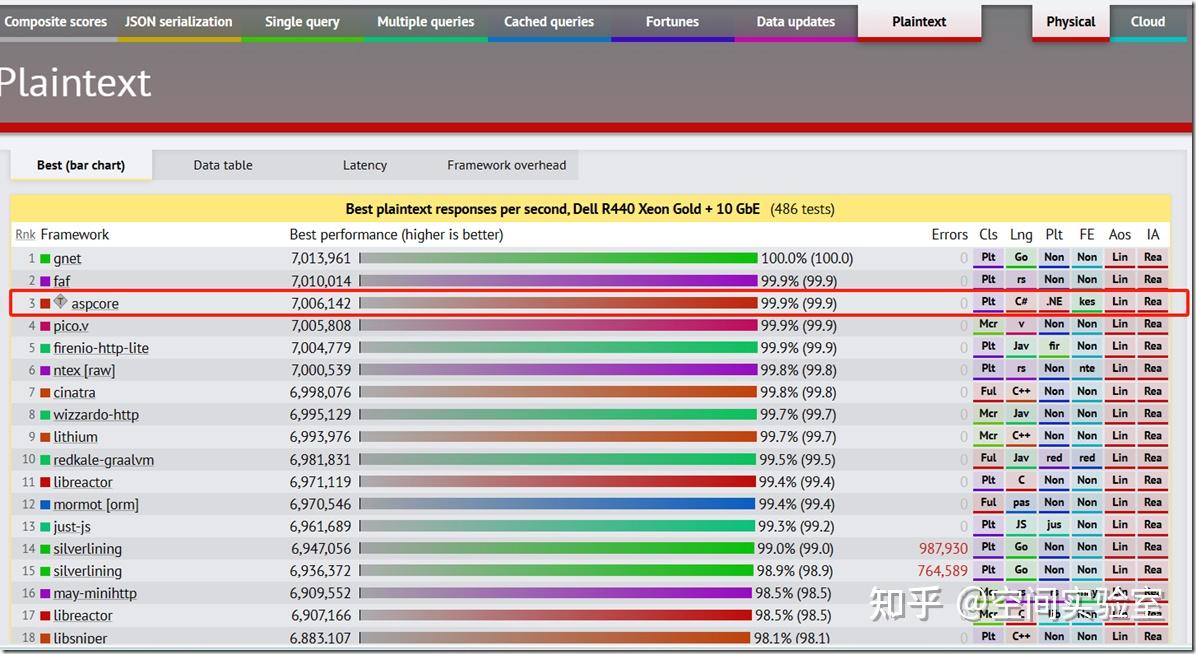Open the Latency tab

(364, 165)
